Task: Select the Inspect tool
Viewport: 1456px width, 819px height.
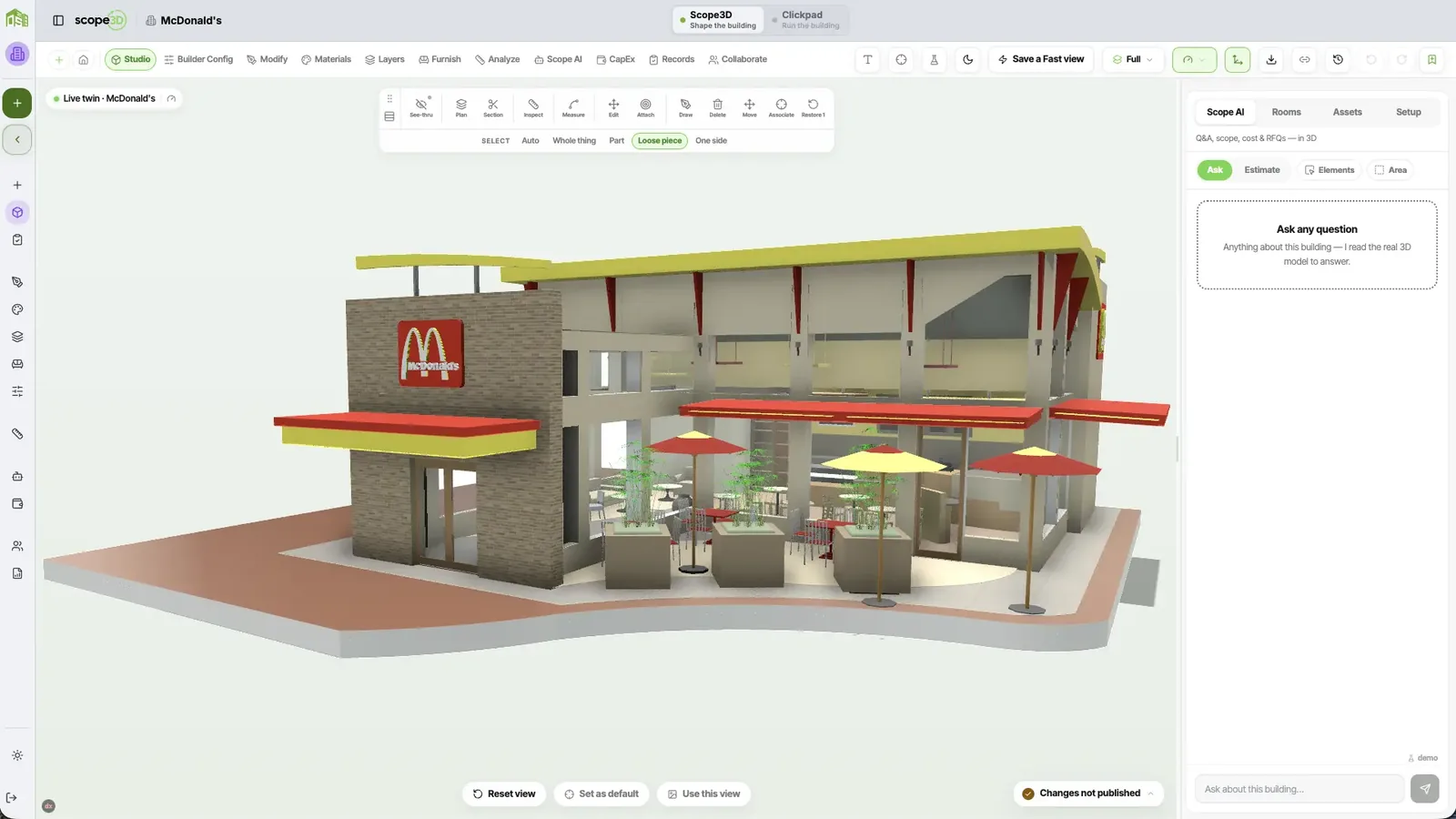Action: (533, 107)
